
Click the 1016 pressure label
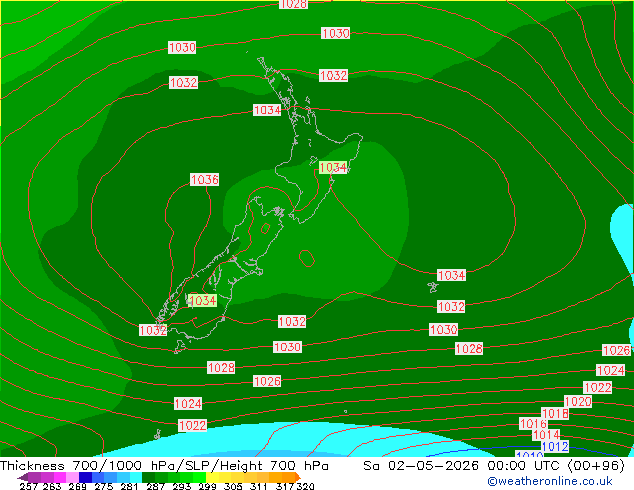pyautogui.click(x=533, y=424)
